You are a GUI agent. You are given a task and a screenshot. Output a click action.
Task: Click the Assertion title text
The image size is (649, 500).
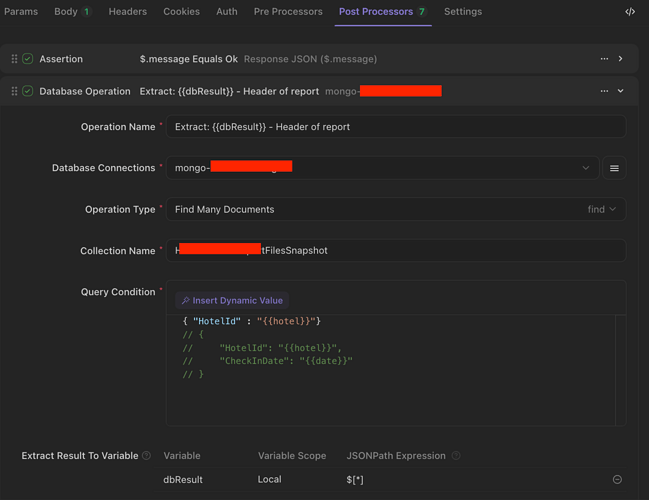[x=61, y=59]
